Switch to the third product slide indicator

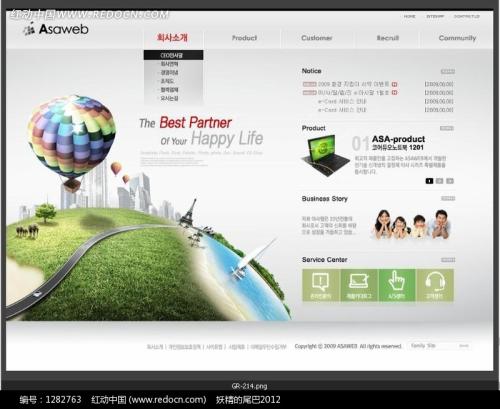coord(450,181)
